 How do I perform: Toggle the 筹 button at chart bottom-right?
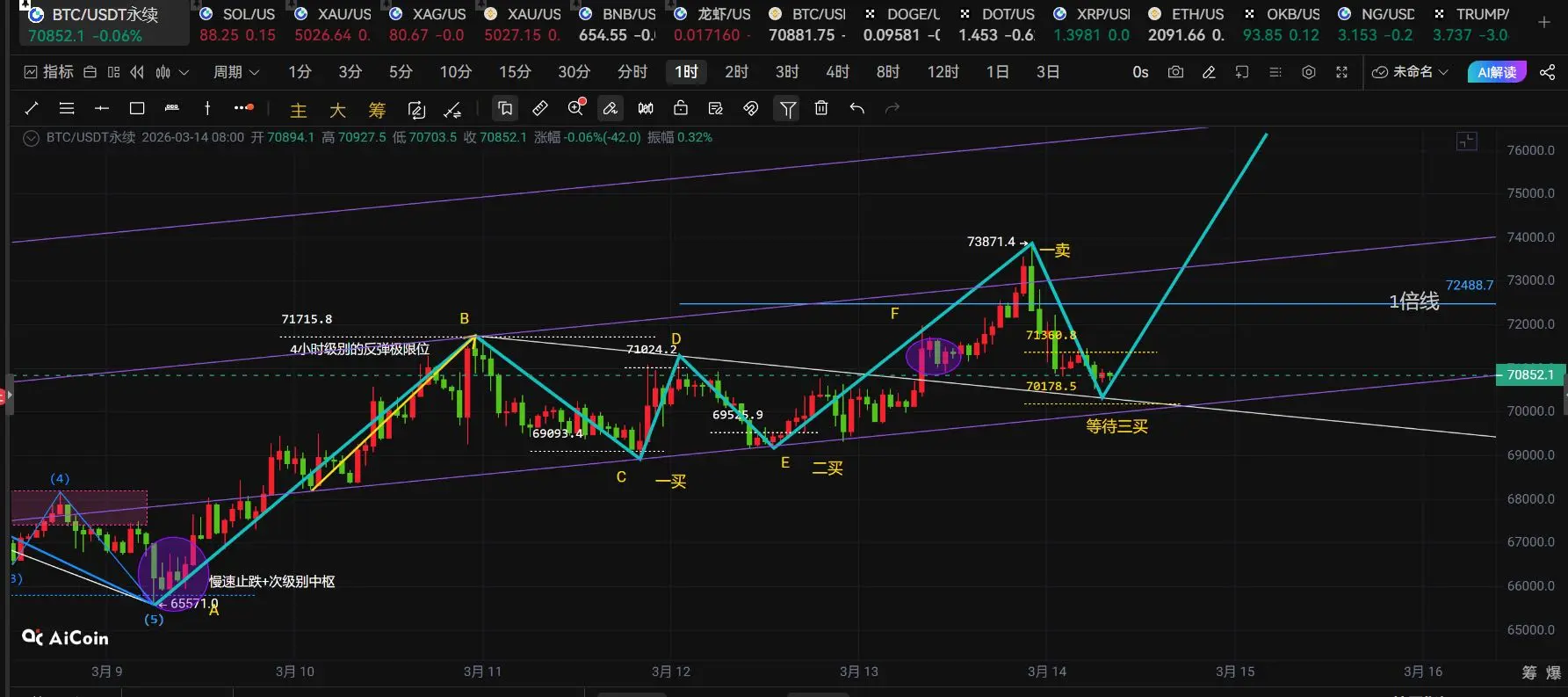point(1529,672)
